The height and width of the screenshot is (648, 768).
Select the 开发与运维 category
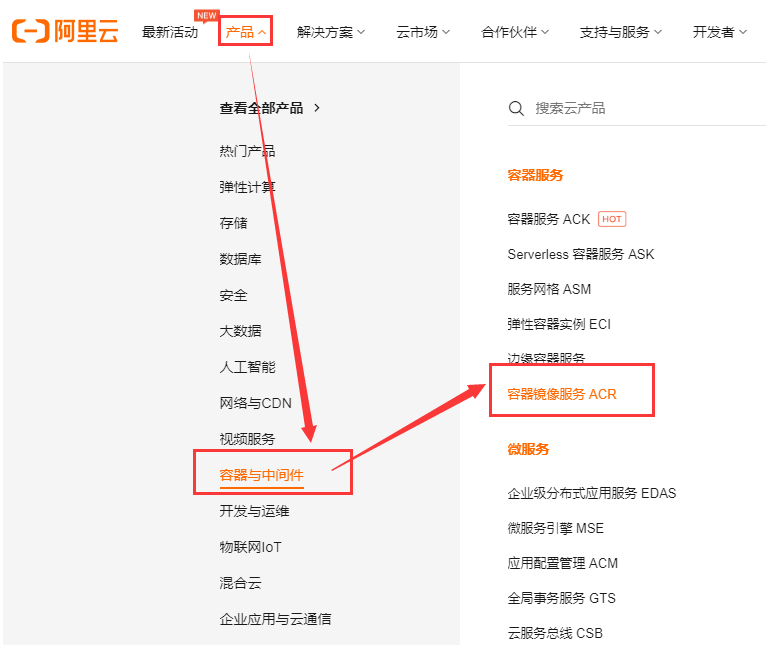[254, 511]
